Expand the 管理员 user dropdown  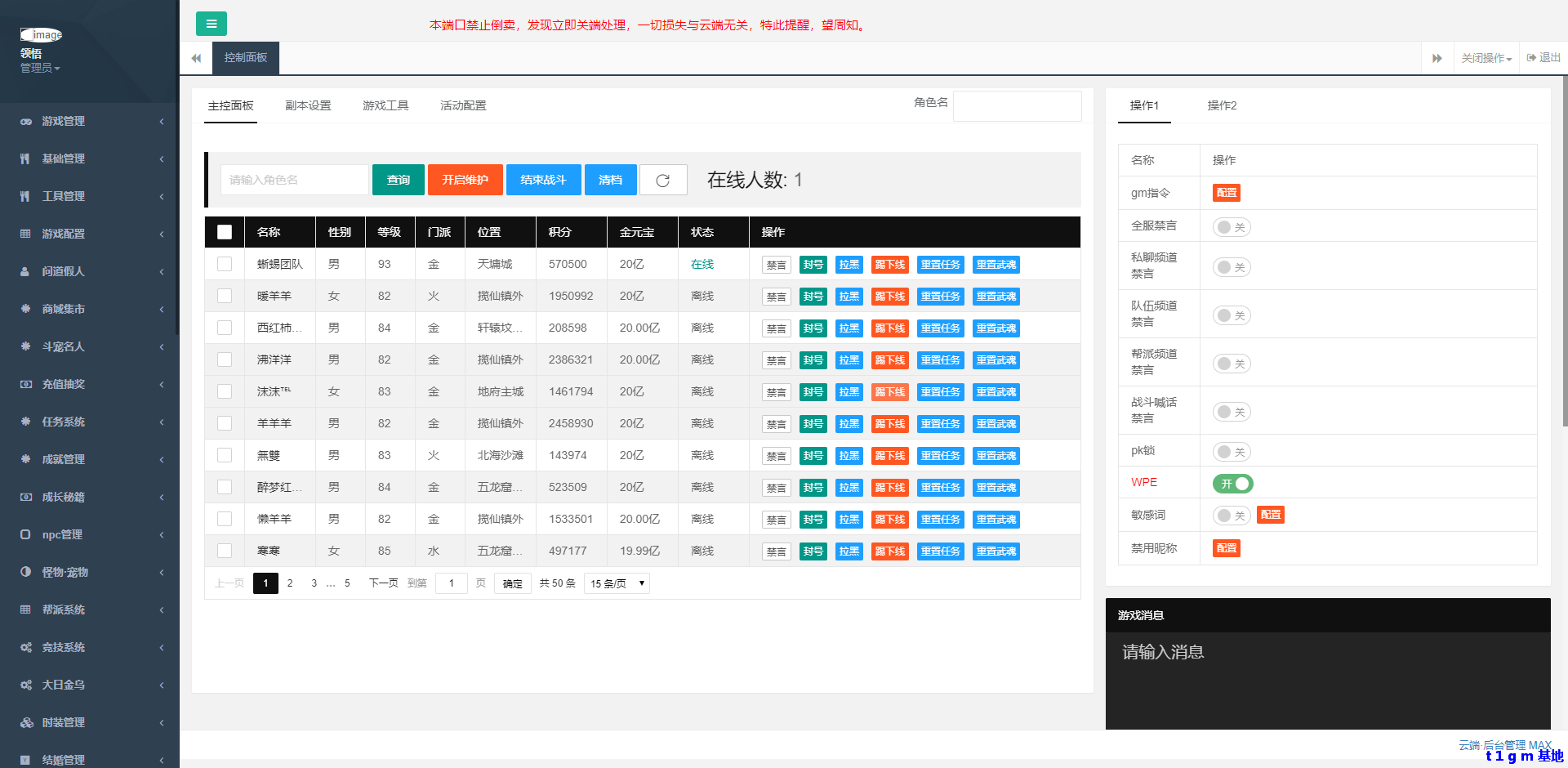point(40,68)
